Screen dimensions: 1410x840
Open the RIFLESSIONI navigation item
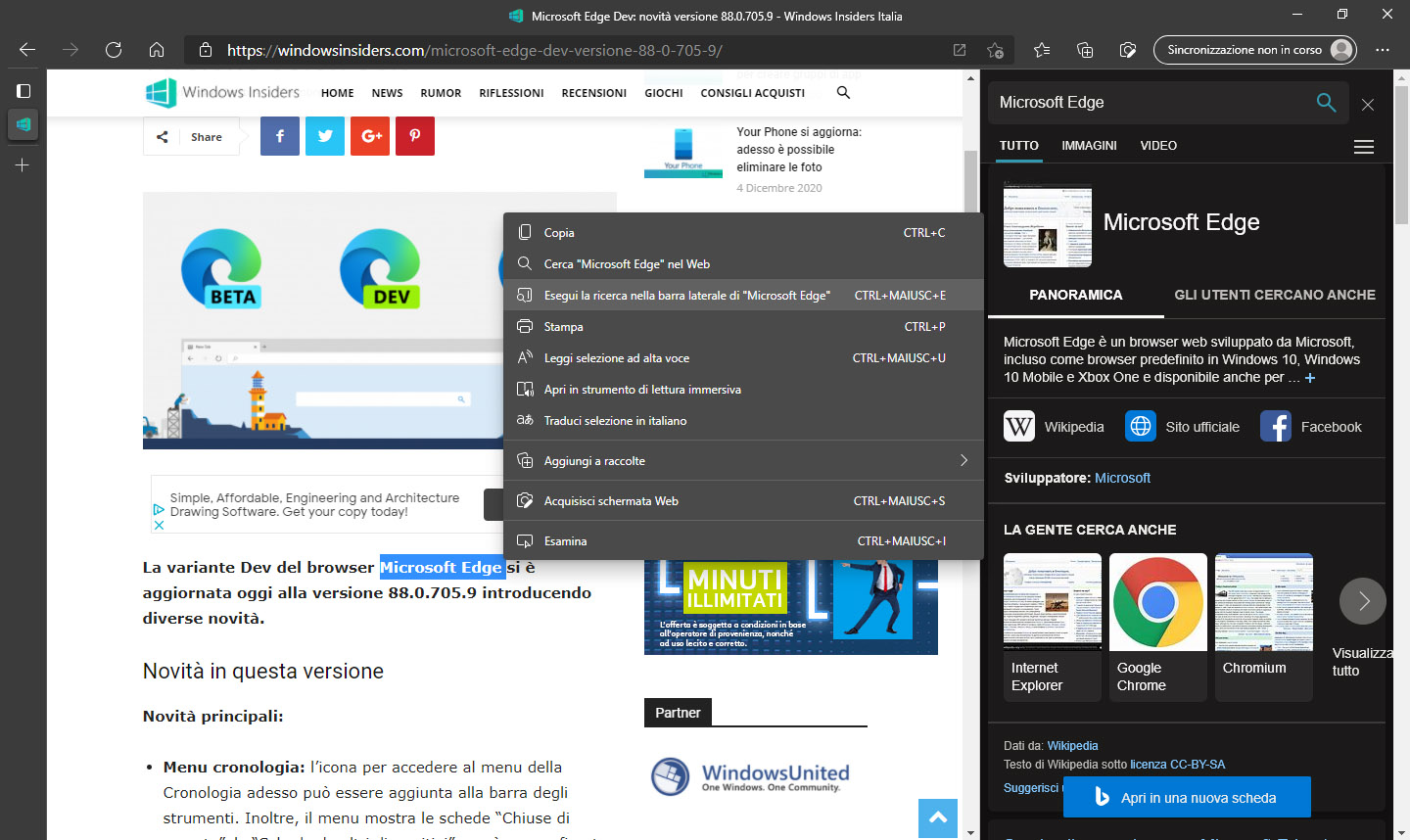coord(511,93)
